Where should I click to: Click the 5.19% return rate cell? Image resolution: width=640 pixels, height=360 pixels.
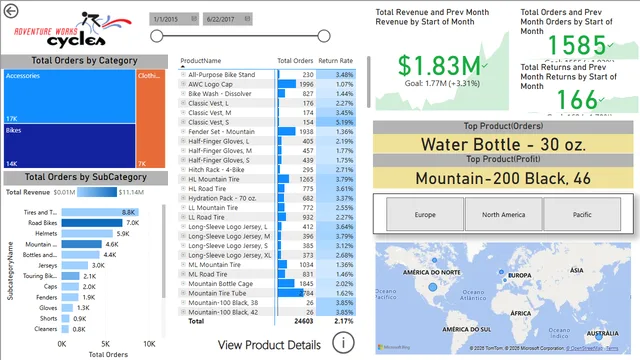tap(344, 122)
